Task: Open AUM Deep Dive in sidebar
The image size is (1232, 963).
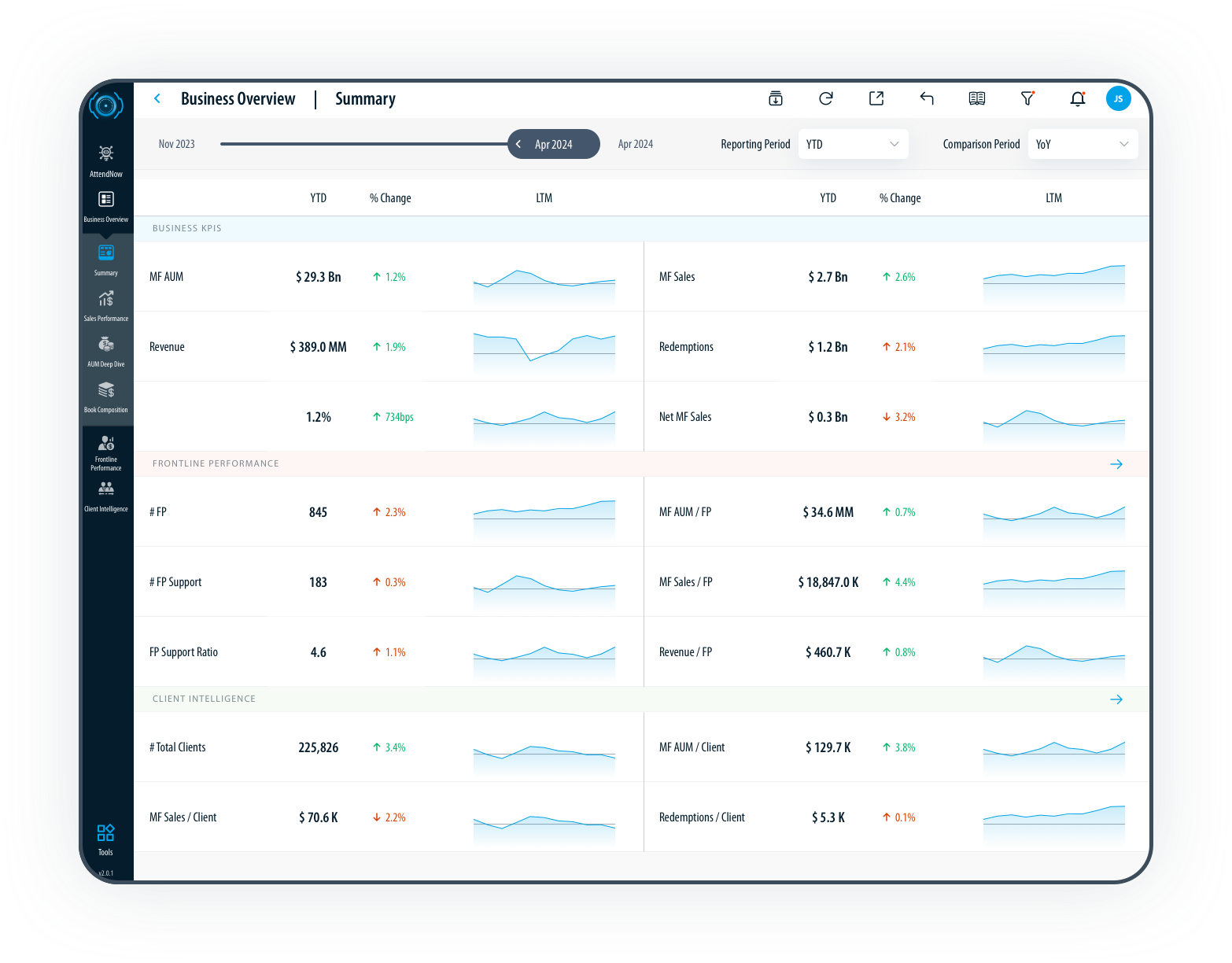Action: pos(106,350)
